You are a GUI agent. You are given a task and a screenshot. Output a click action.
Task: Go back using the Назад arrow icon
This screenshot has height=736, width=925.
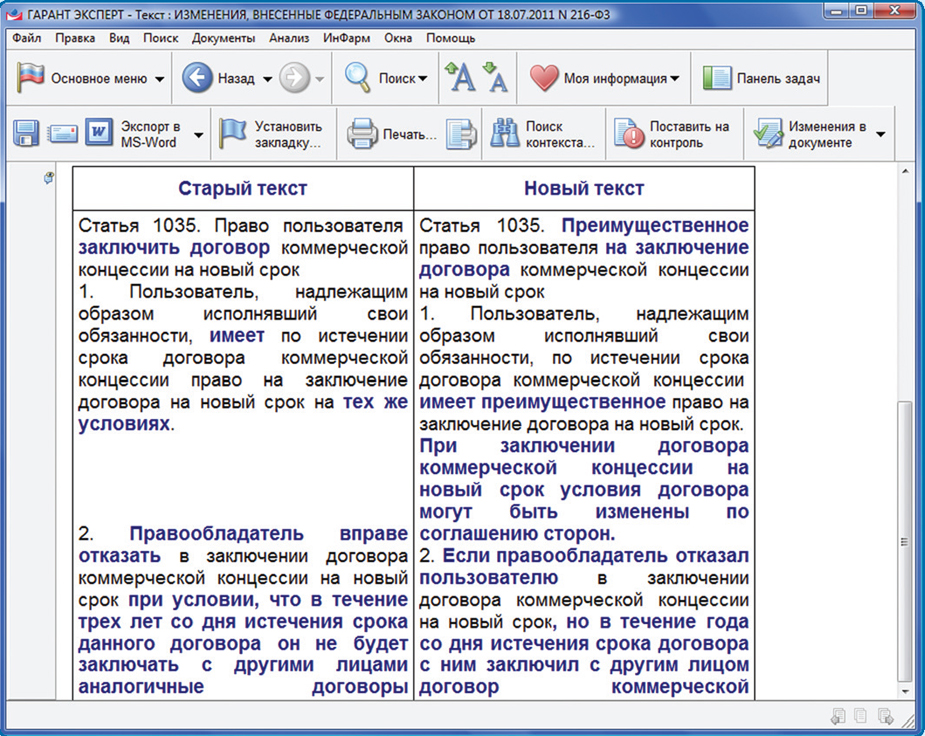click(198, 78)
